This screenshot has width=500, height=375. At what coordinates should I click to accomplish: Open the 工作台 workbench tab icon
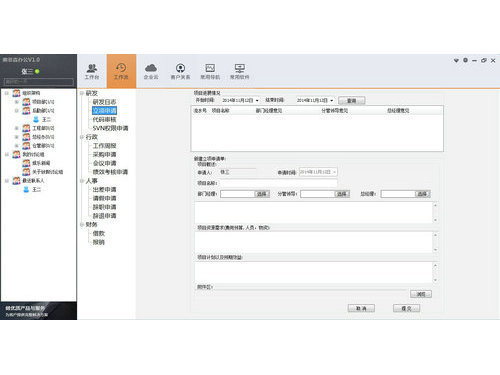[92, 71]
